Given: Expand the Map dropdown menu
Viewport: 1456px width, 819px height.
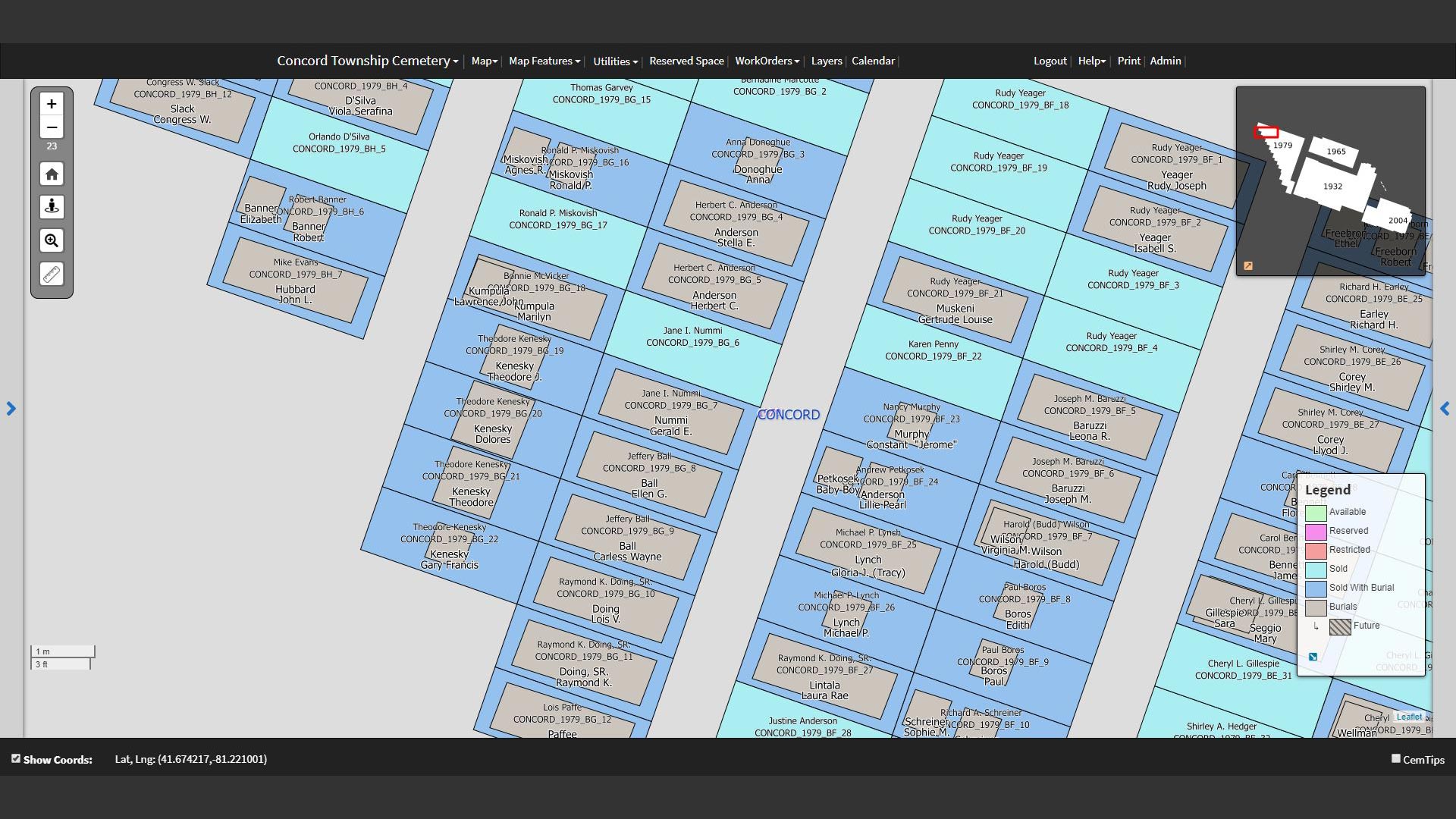Looking at the screenshot, I should (485, 61).
